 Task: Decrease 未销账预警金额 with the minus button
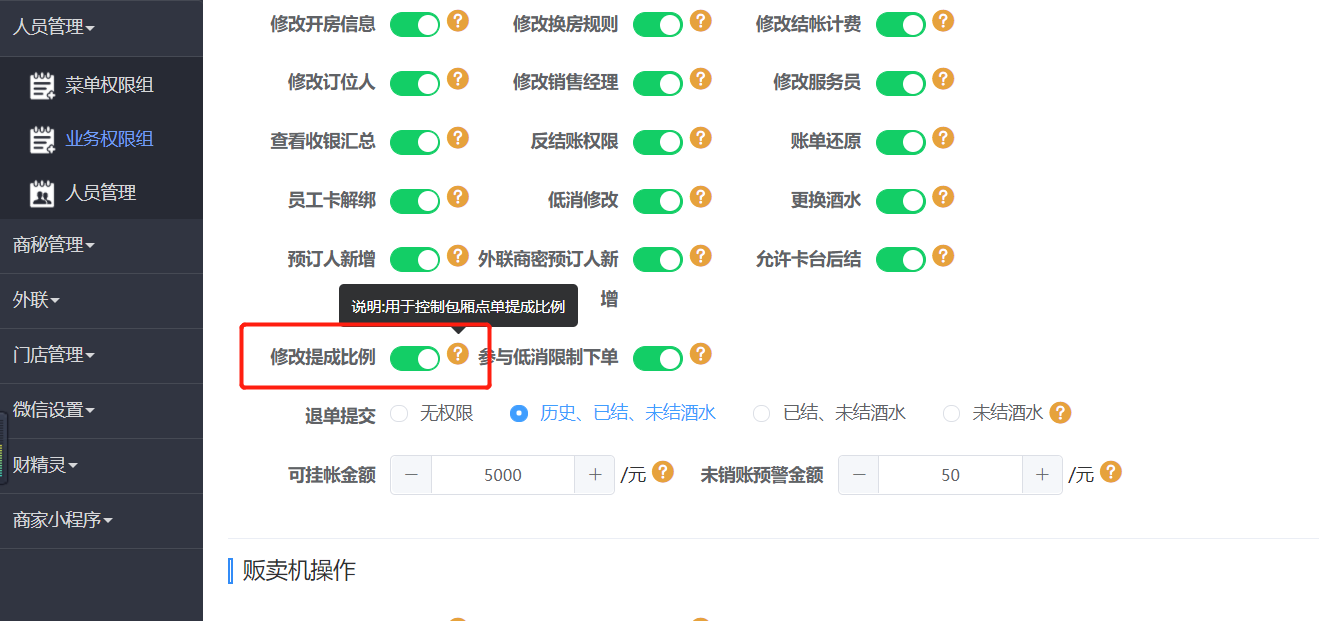point(859,475)
